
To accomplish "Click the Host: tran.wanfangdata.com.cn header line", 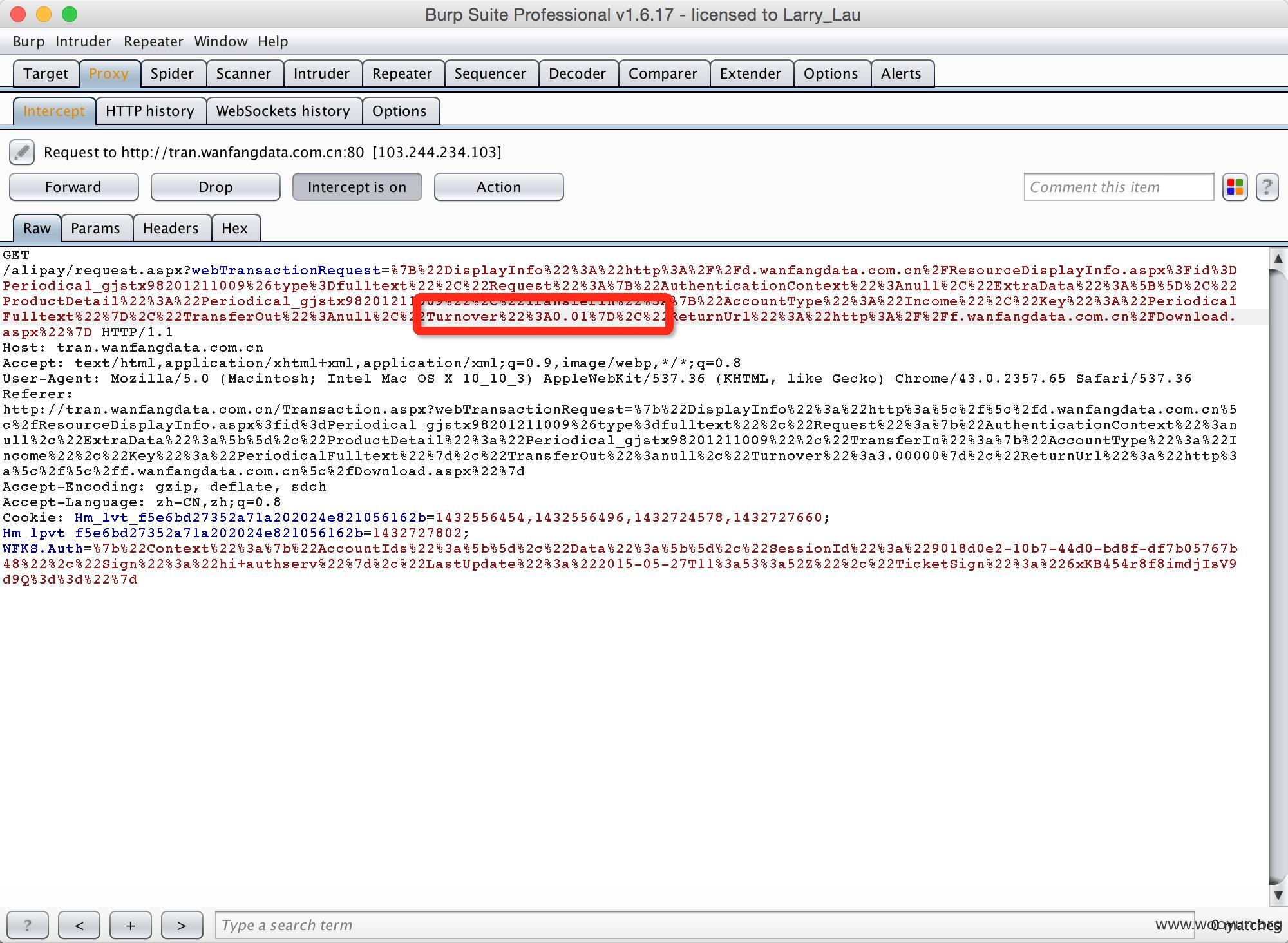I will (x=133, y=348).
